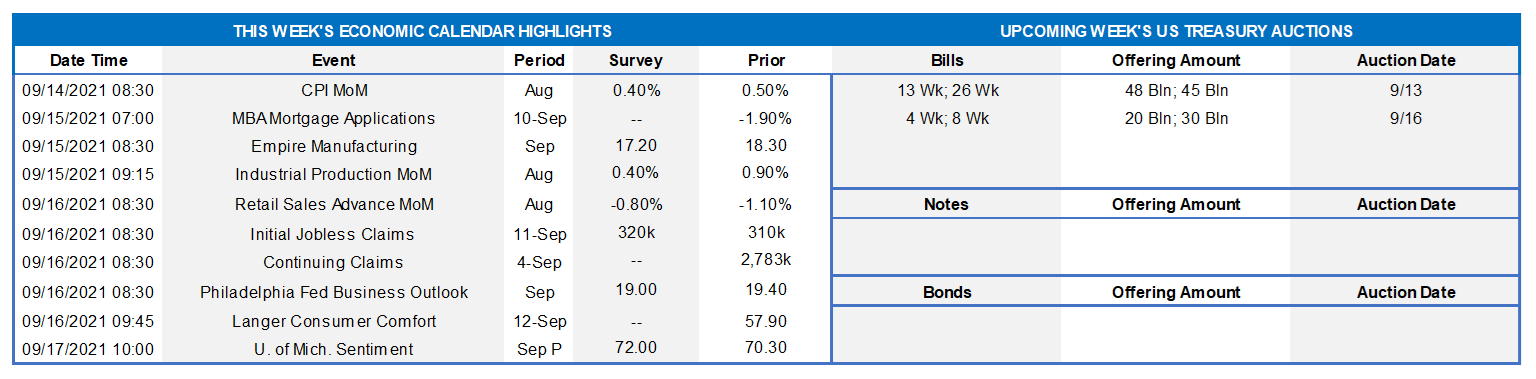
Task: Select the 'Upcoming Week's US Treasury Auctions' header
Action: coord(1176,32)
